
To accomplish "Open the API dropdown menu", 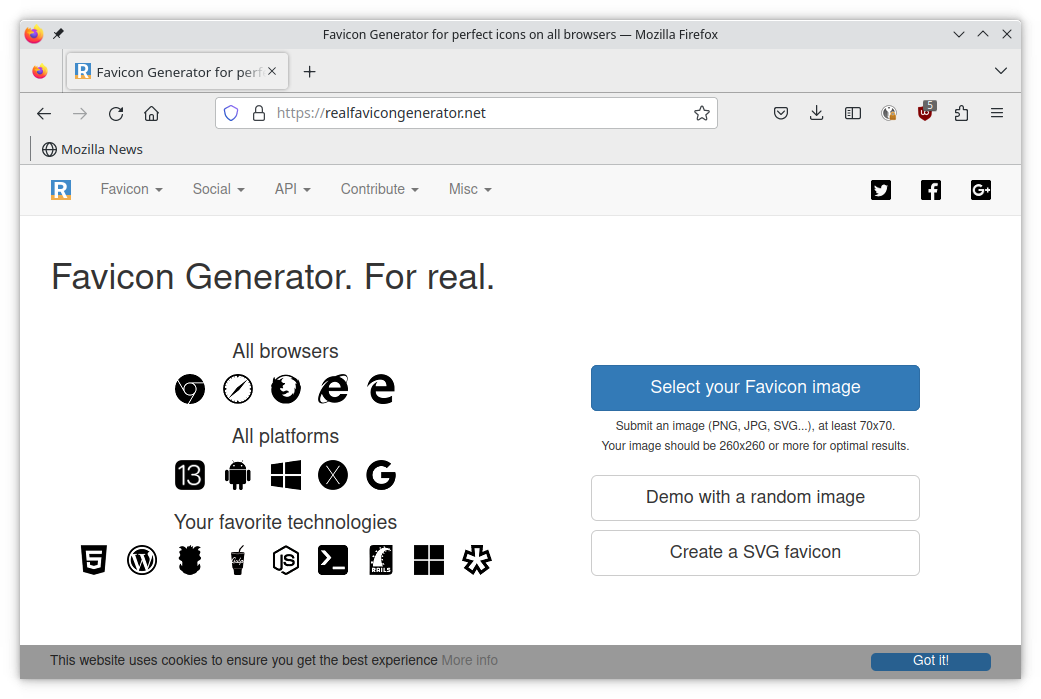I will 292,189.
